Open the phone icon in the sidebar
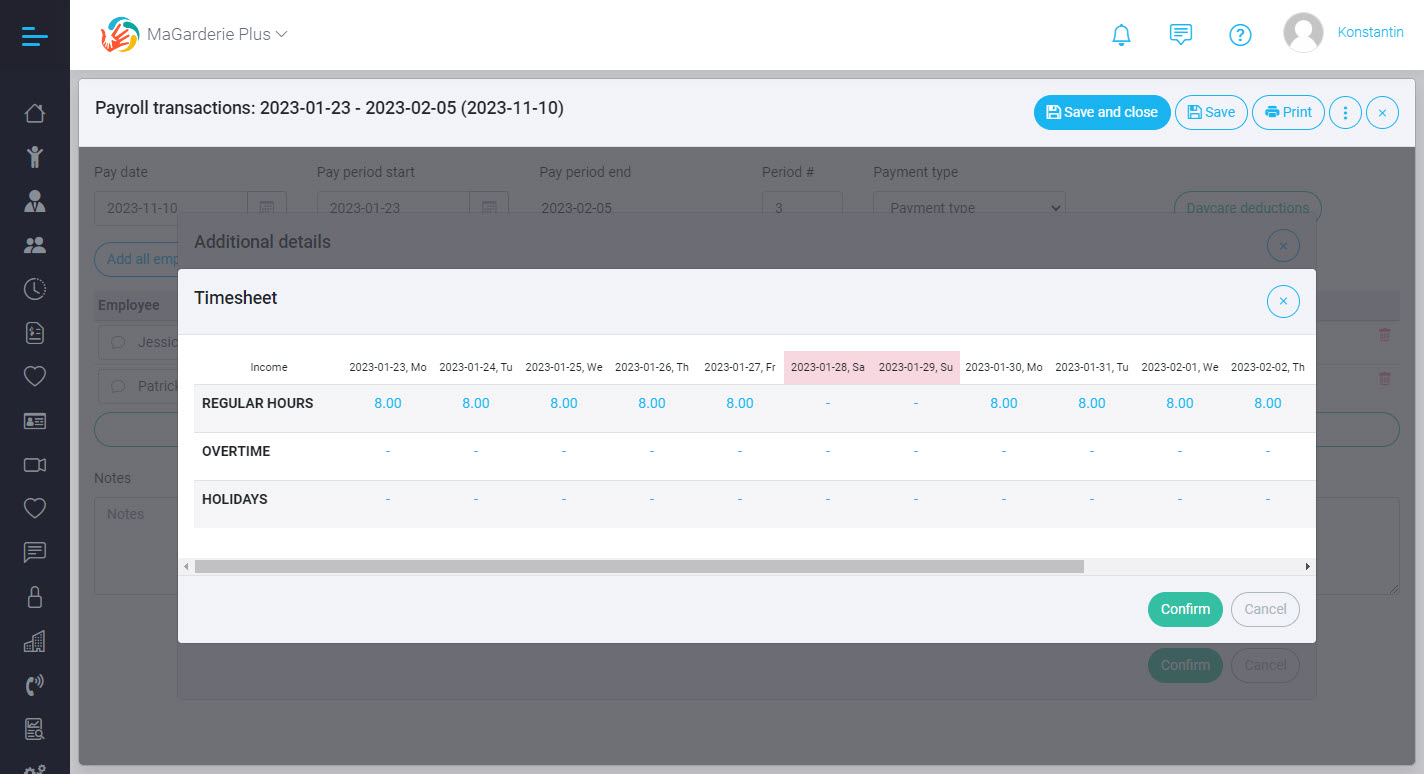Image resolution: width=1424 pixels, height=774 pixels. (x=34, y=684)
